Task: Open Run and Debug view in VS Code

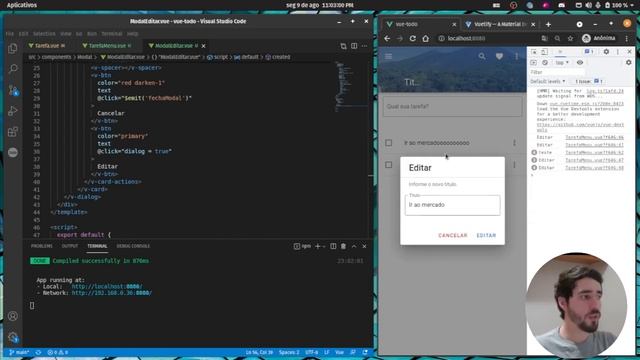Action: [13, 111]
